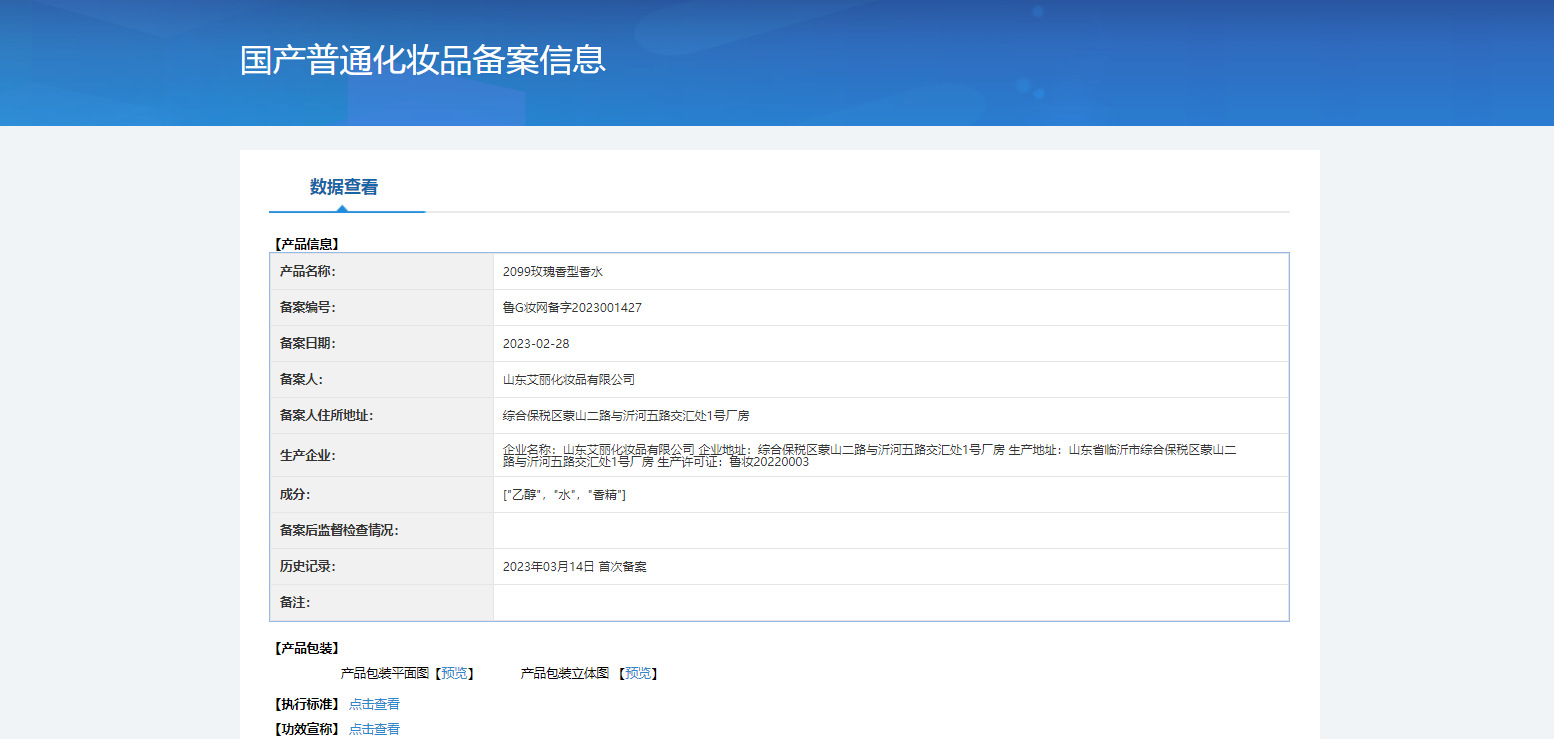Select the product name 2099玫瑰香型香水
Screen dimensions: 1554x739
(553, 272)
